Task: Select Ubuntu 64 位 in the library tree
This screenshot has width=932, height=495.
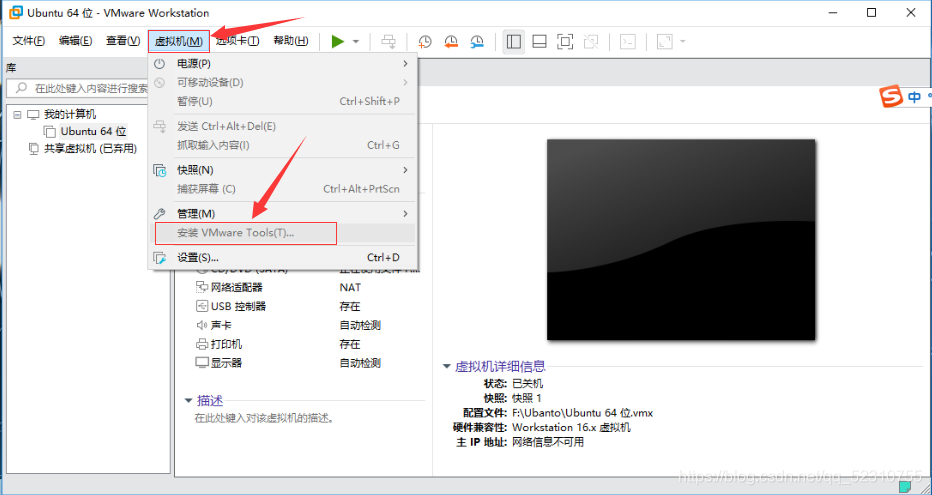Action: click(x=93, y=131)
